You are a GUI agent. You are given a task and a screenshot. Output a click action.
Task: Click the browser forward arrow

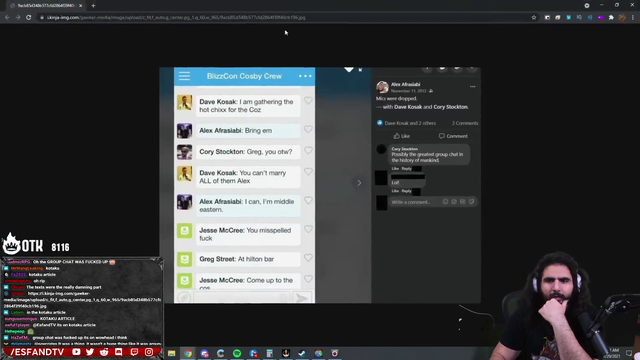[18, 18]
